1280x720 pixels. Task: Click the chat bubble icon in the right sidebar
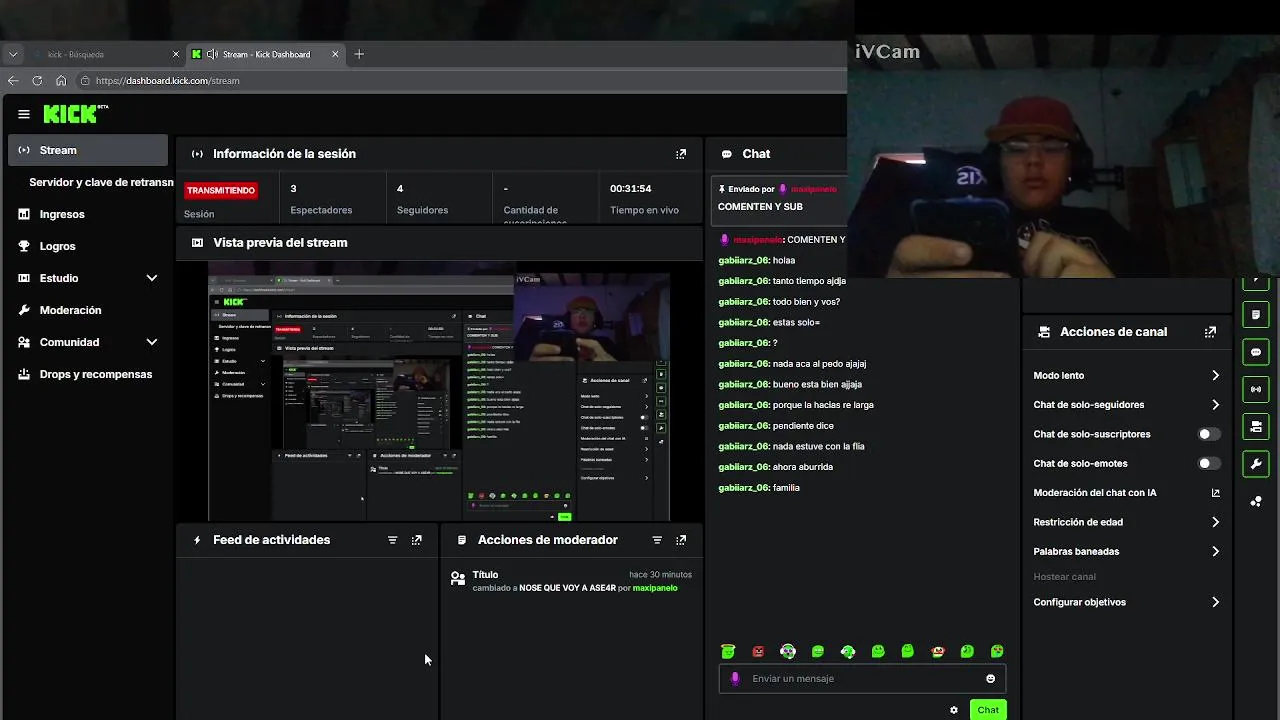pyautogui.click(x=1256, y=352)
